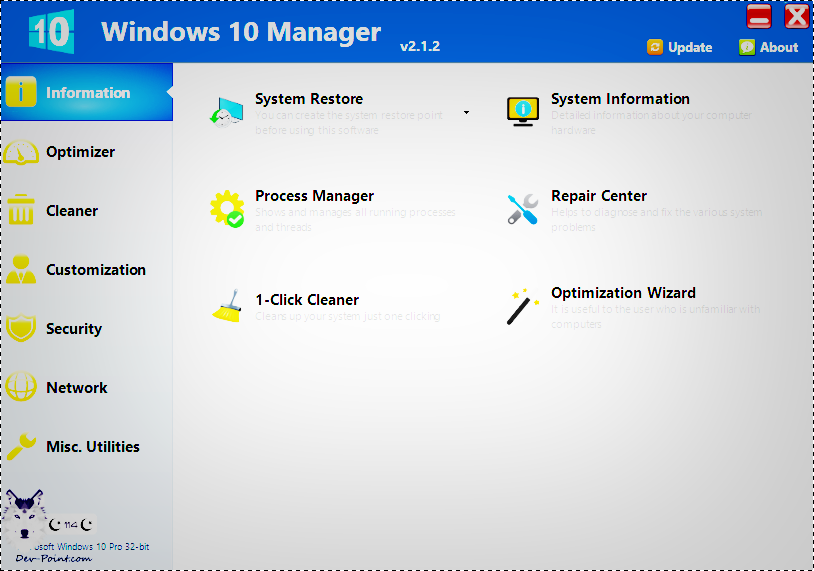
Task: Click the System Information monitor icon
Action: point(523,112)
